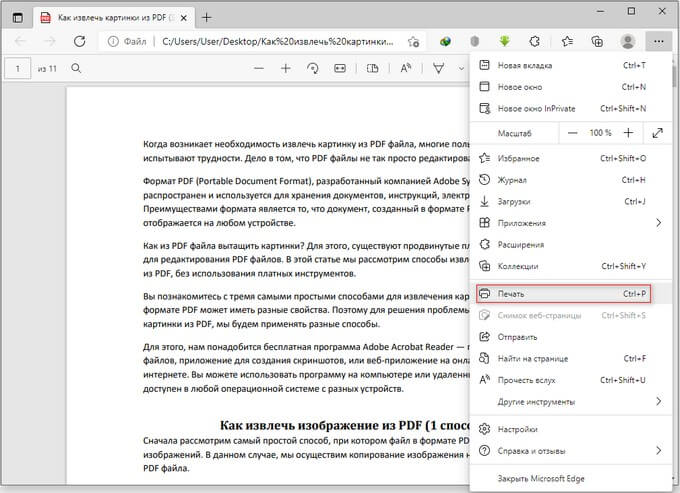The image size is (680, 493).
Task: Open a new tab with the plus button
Action: point(207,18)
